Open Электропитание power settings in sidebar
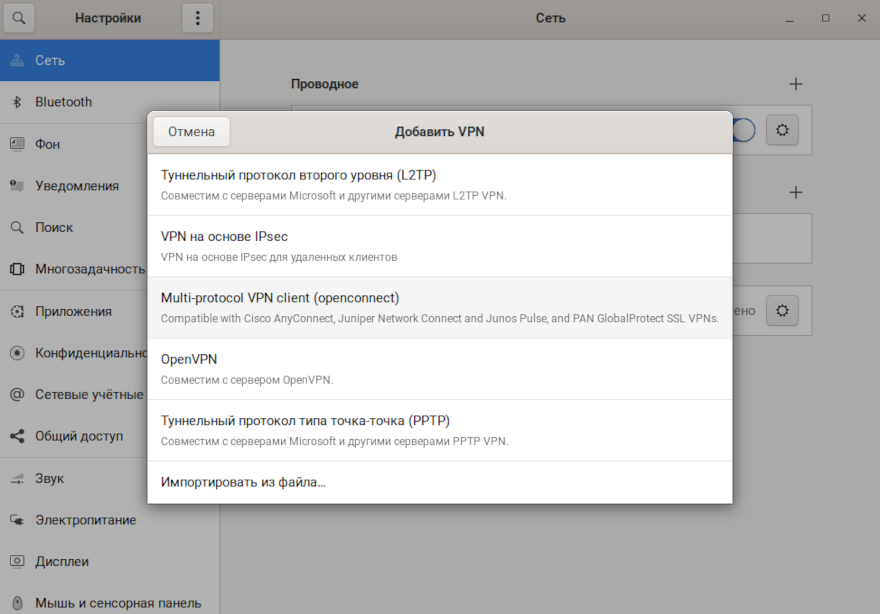880x614 pixels. 85,520
